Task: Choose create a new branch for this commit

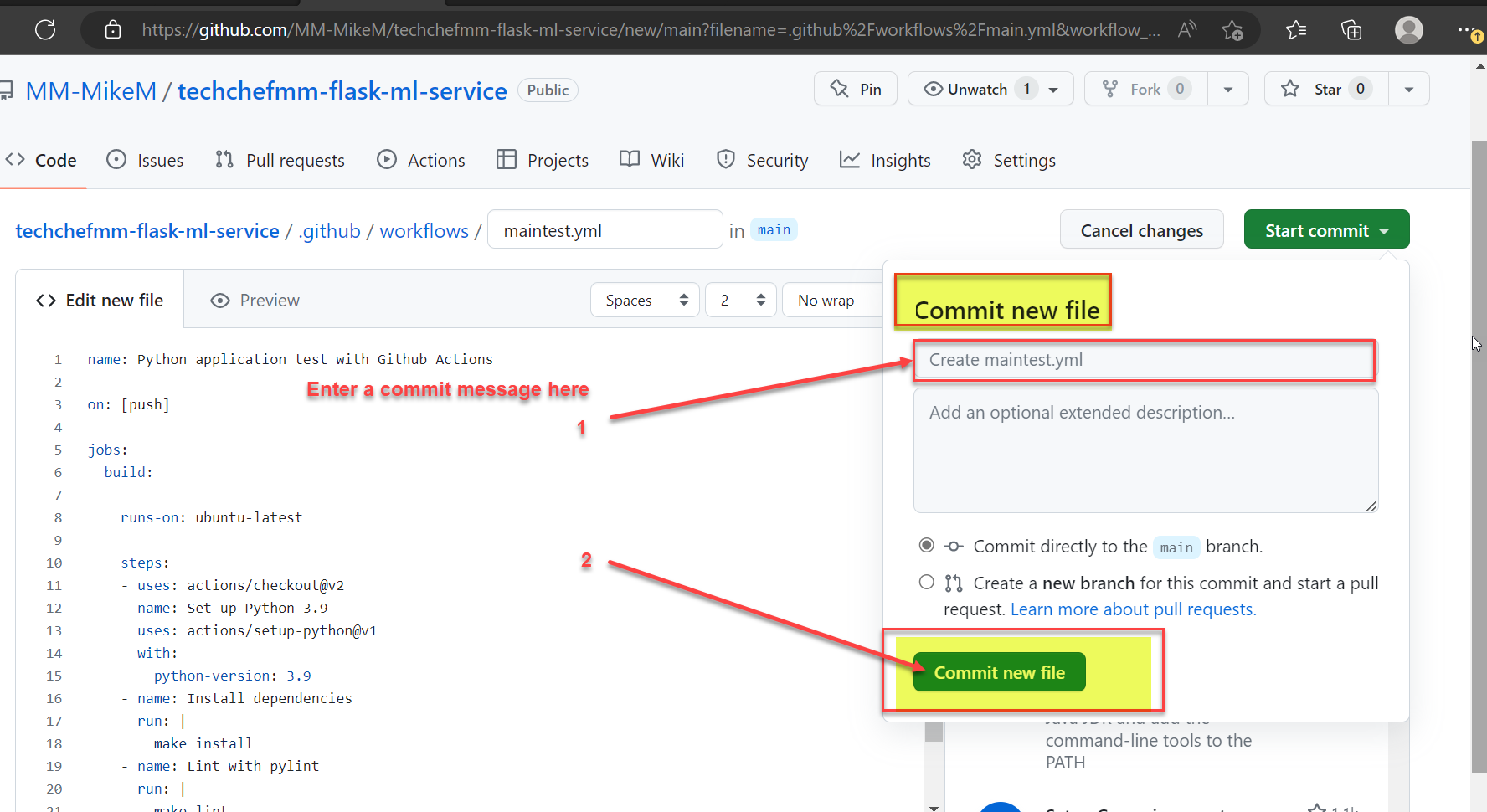Action: (926, 582)
